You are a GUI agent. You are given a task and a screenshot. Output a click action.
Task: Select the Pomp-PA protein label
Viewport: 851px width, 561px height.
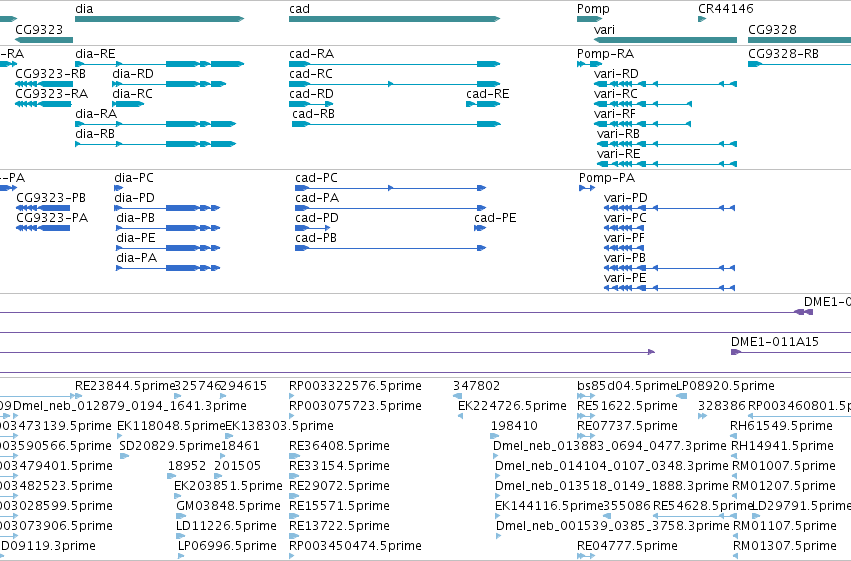click(x=607, y=178)
